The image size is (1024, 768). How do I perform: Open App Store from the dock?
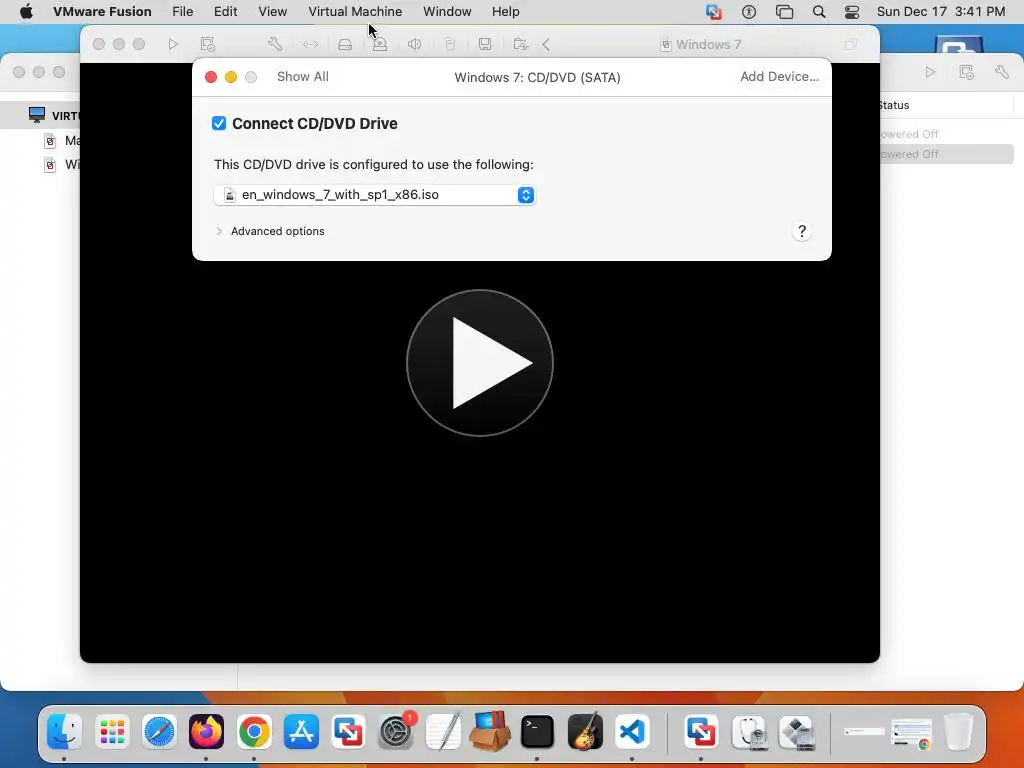click(x=301, y=731)
